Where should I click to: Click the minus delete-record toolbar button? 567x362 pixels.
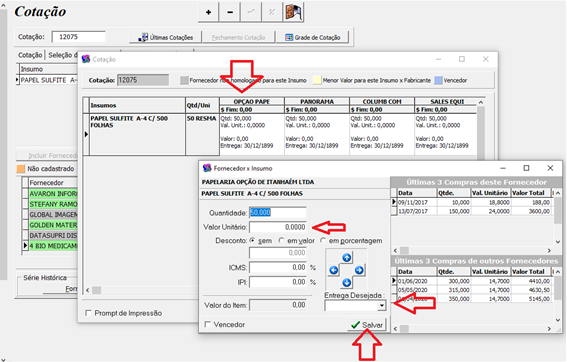click(x=230, y=12)
